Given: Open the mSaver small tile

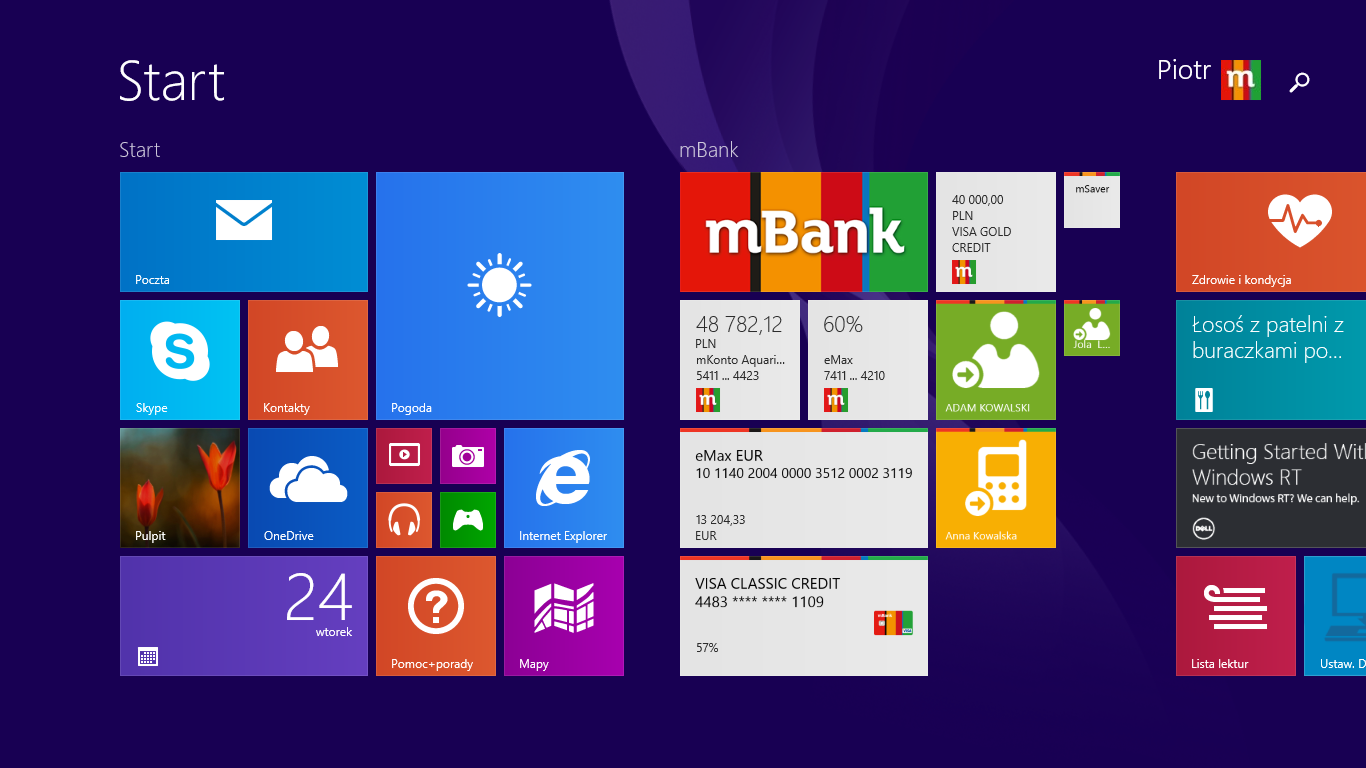Looking at the screenshot, I should 1092,200.
